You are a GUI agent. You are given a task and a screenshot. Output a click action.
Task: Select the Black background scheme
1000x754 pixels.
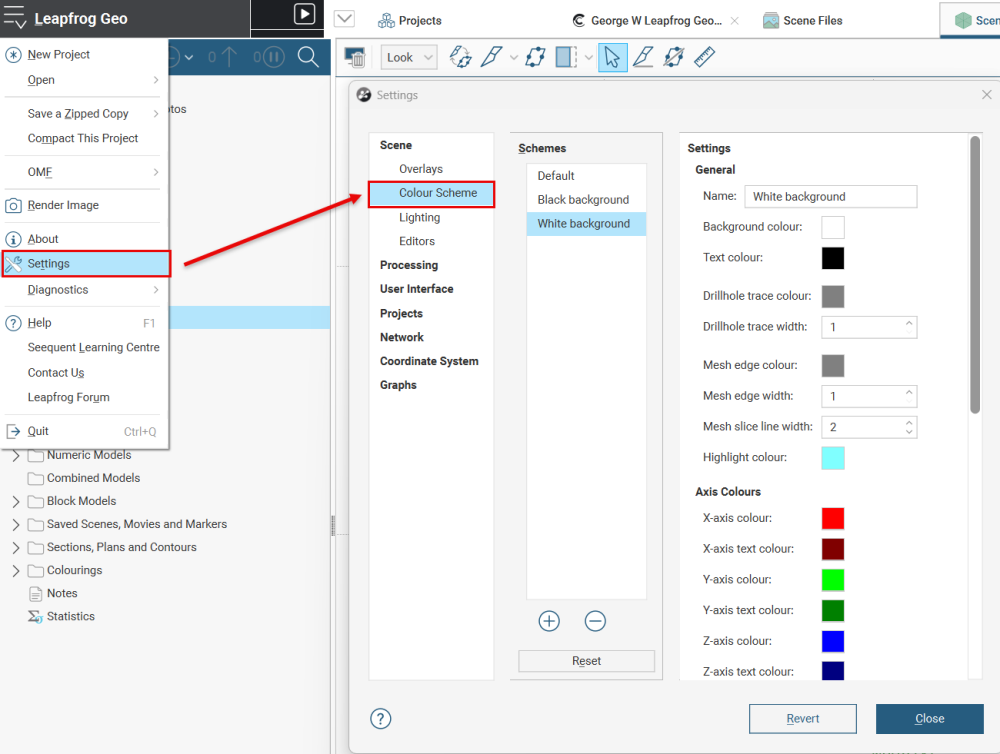(x=585, y=200)
